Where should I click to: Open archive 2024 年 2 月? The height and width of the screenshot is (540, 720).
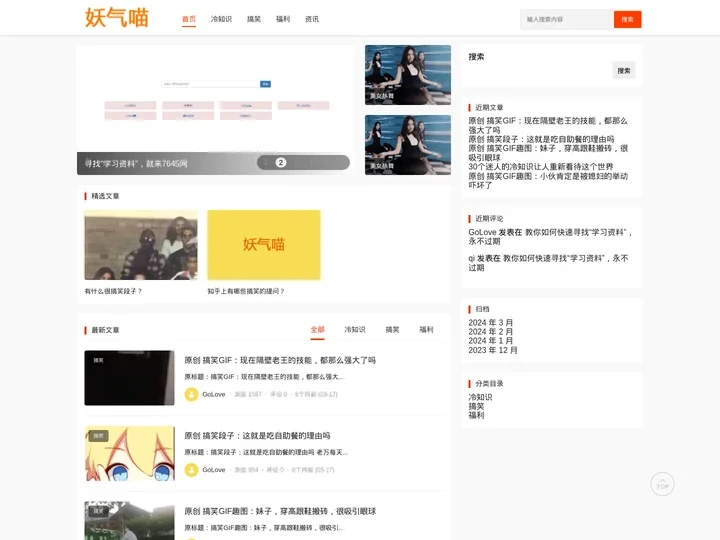tap(490, 332)
